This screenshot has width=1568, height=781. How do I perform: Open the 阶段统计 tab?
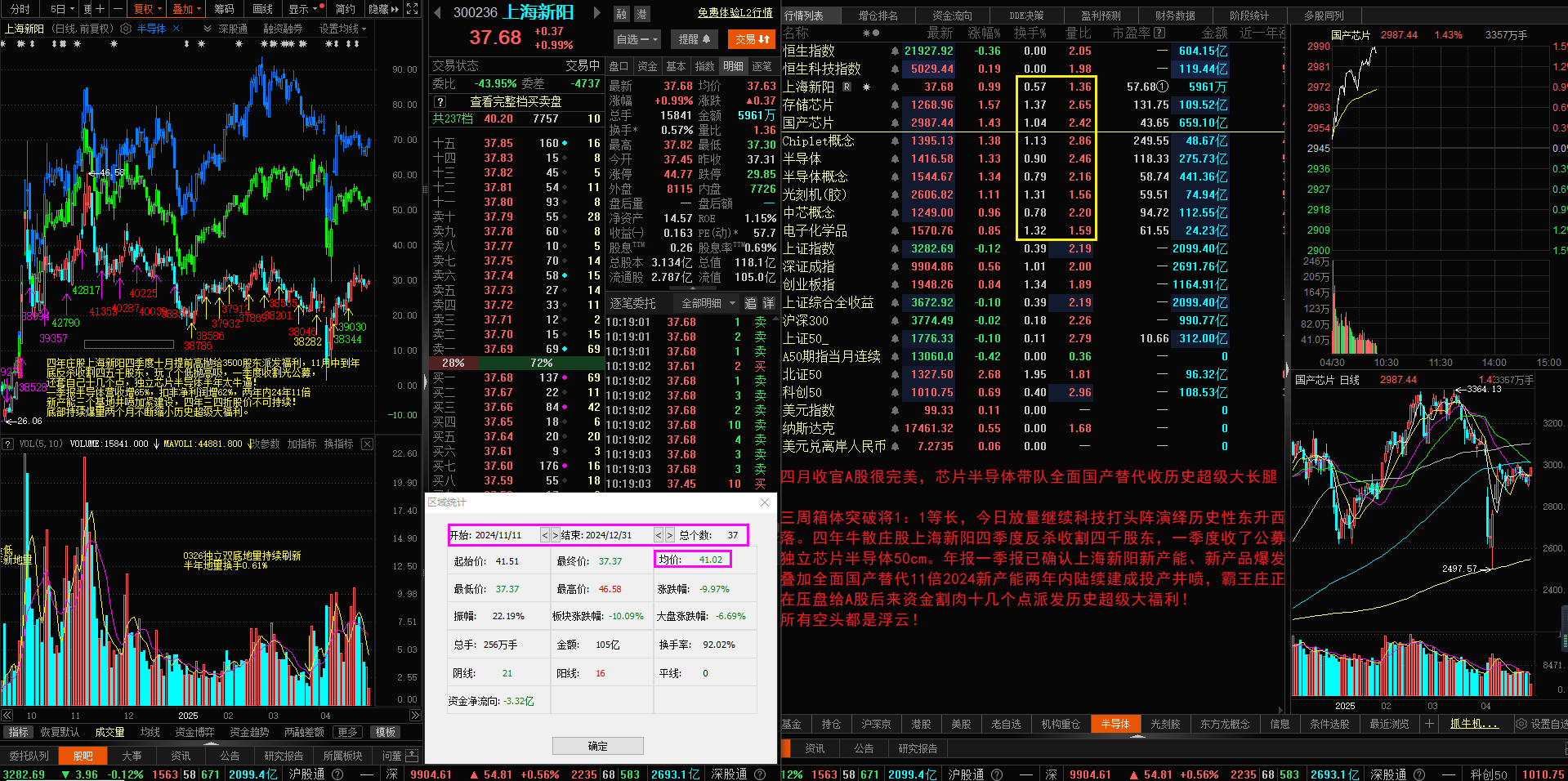(x=1249, y=16)
